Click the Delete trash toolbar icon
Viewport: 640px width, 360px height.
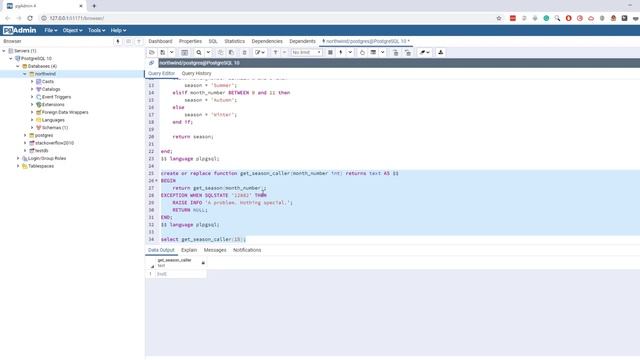[244, 53]
